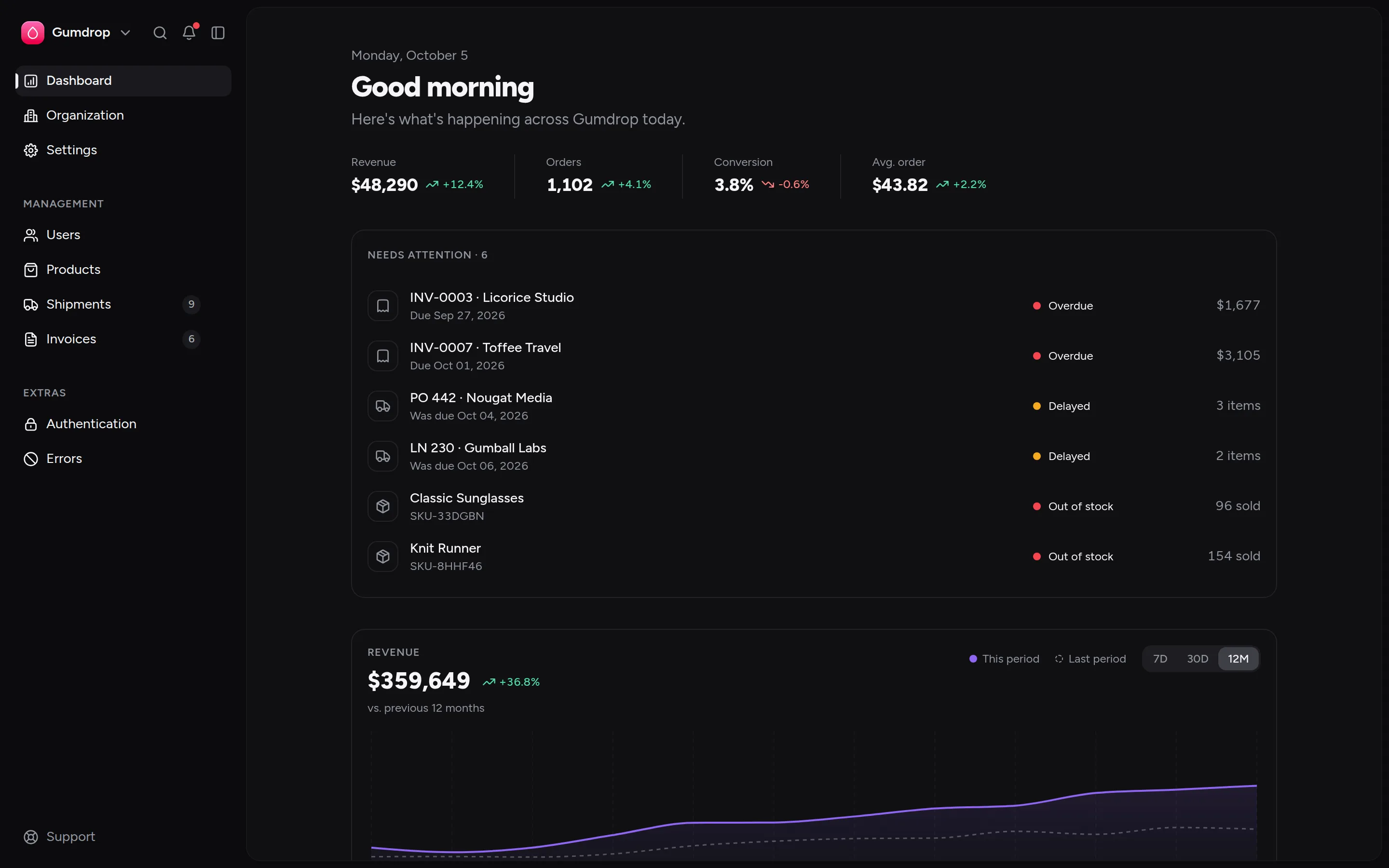Viewport: 1389px width, 868px height.
Task: Toggle the sidebar panel icon
Action: point(218,33)
